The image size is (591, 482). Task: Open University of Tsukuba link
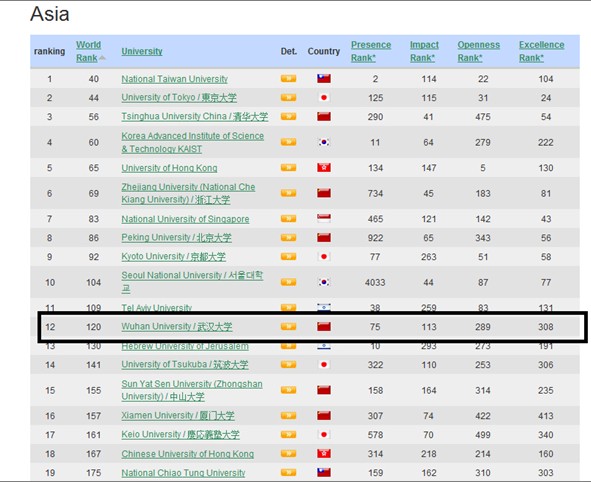[185, 365]
